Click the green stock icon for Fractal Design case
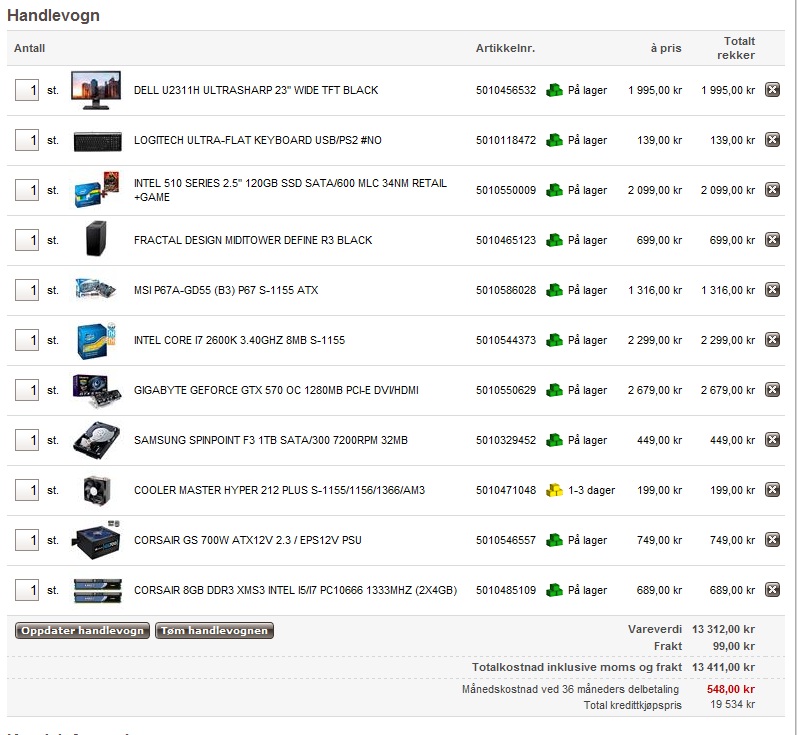Viewport: 797px width, 735px height. pyautogui.click(x=554, y=240)
